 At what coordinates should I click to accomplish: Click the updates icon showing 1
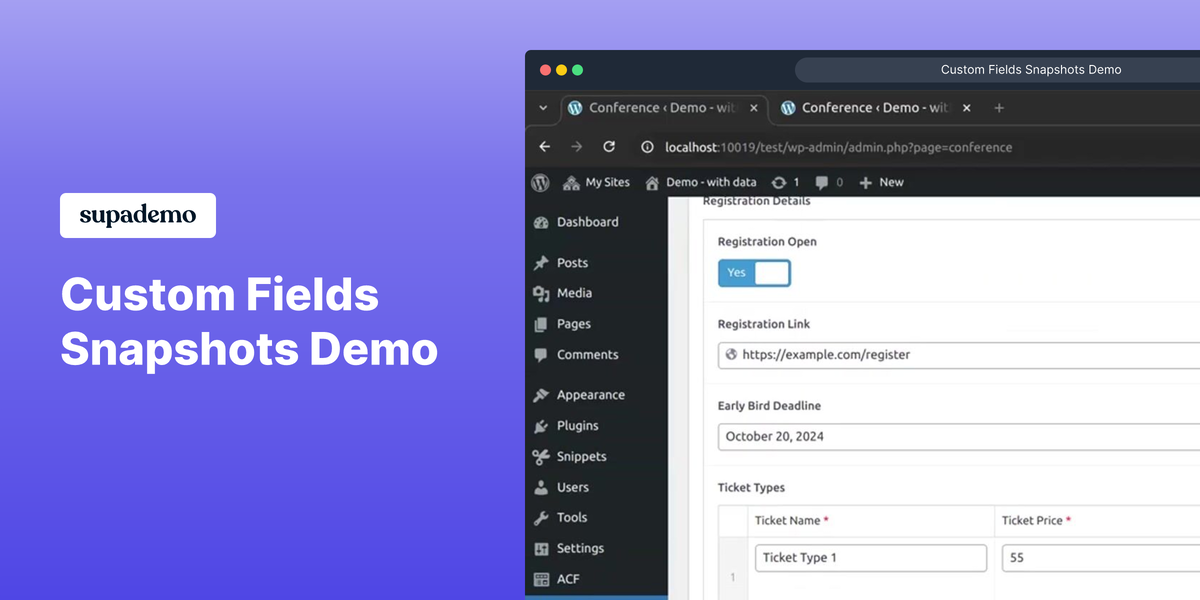tap(785, 182)
